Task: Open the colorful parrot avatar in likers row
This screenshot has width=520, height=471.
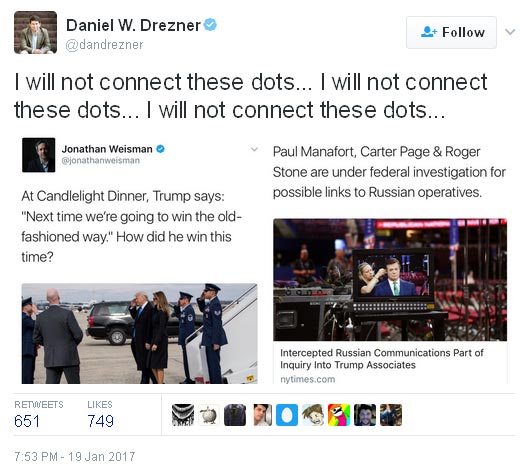Action: [339, 415]
